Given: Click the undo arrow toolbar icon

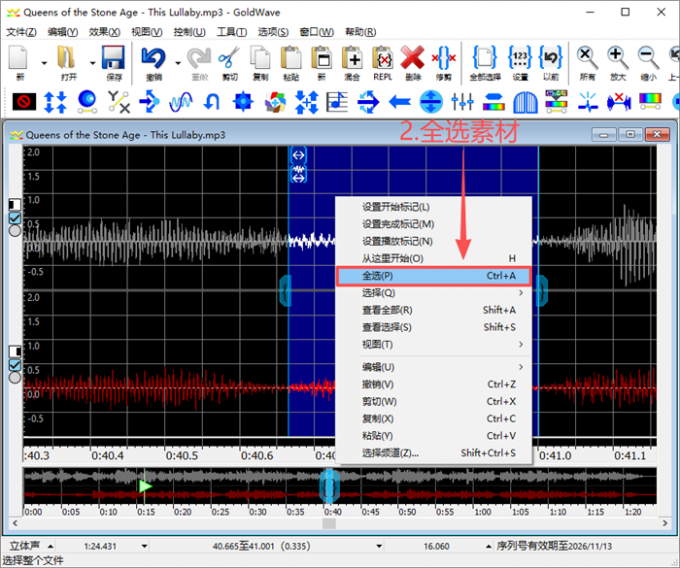Looking at the screenshot, I should point(154,58).
